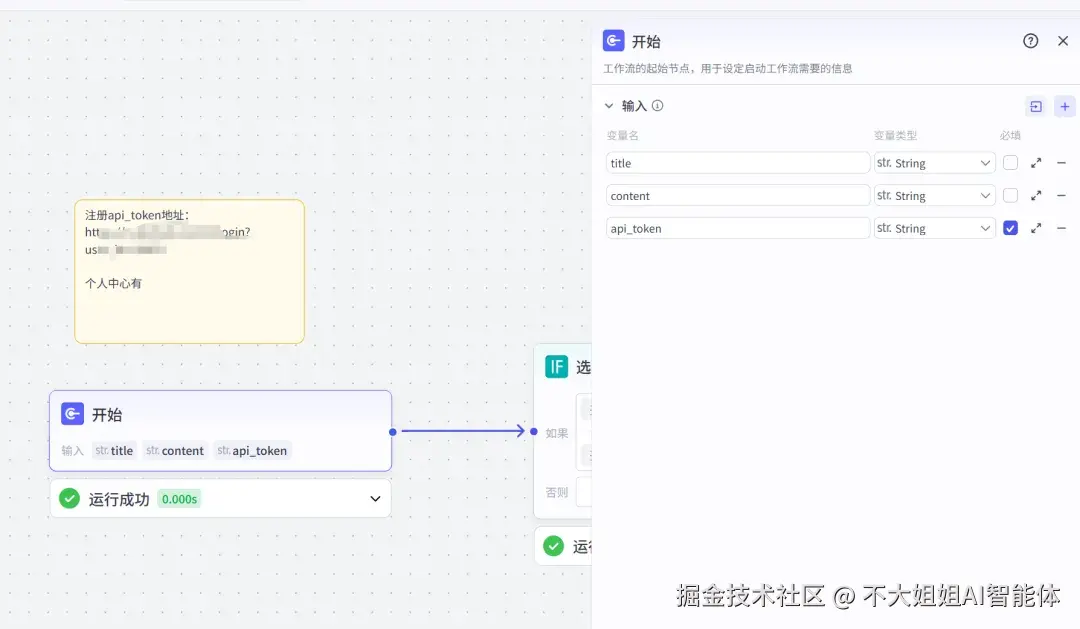Select the api_token tag on the 开始 node
Viewport: 1080px width, 629px height.
point(252,450)
